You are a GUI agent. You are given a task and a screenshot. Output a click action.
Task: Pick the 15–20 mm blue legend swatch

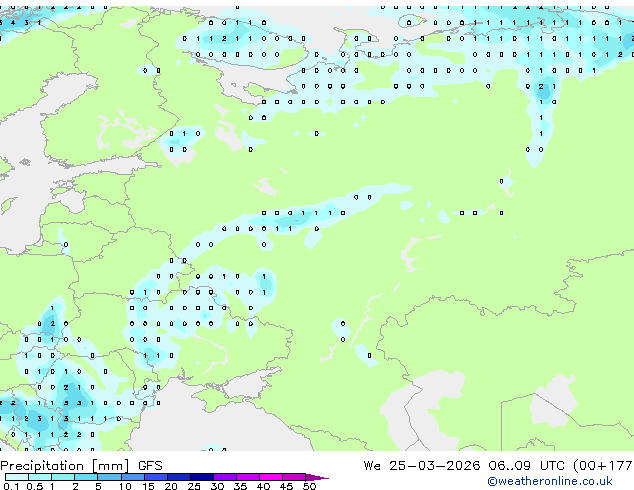point(156,477)
